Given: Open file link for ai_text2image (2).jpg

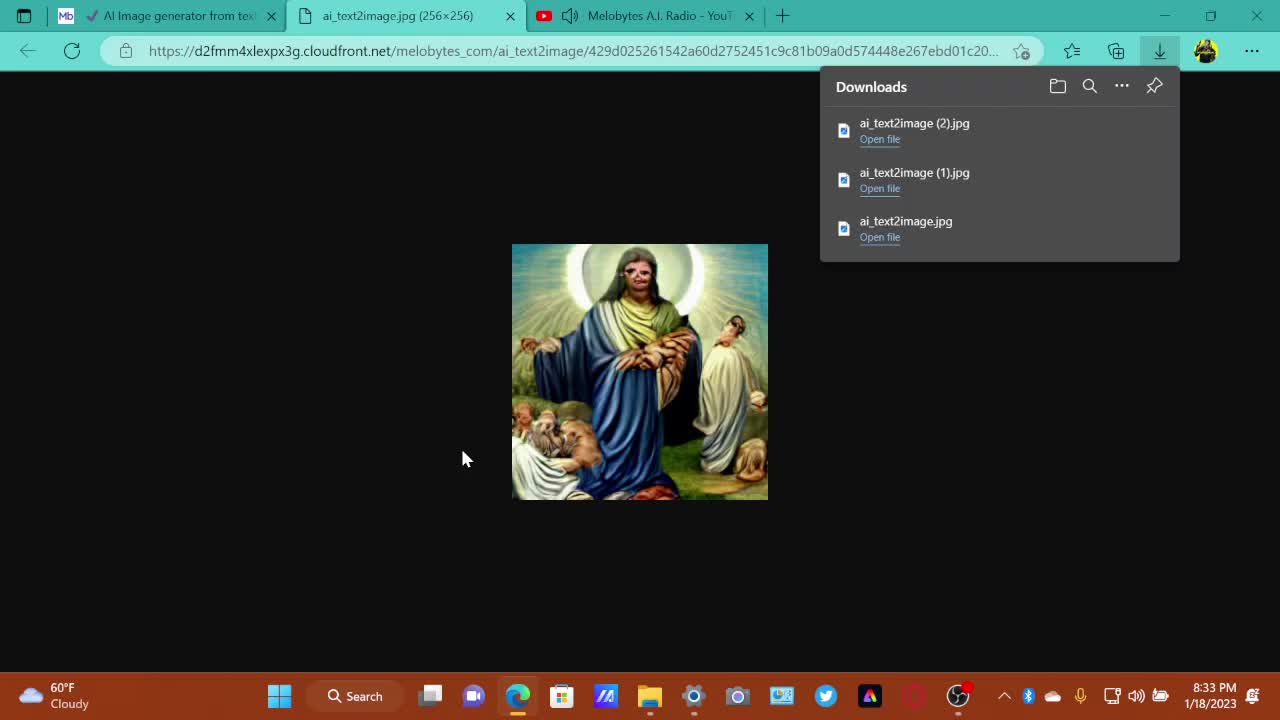Looking at the screenshot, I should tap(880, 139).
